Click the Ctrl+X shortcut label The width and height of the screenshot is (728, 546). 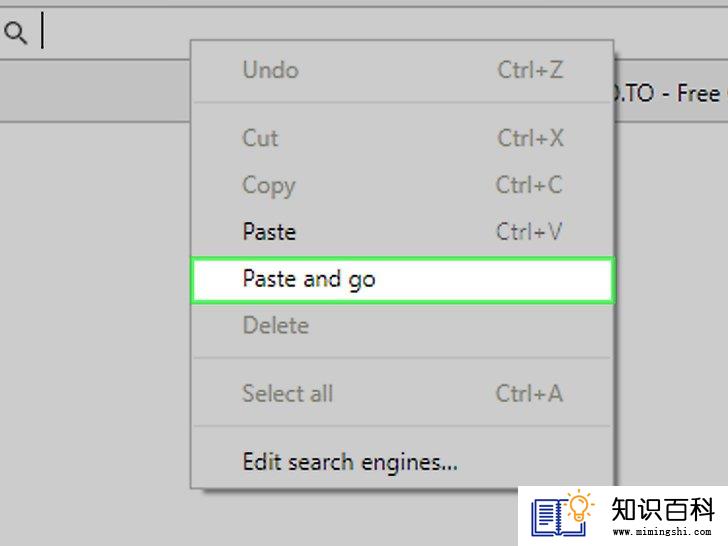pyautogui.click(x=530, y=138)
